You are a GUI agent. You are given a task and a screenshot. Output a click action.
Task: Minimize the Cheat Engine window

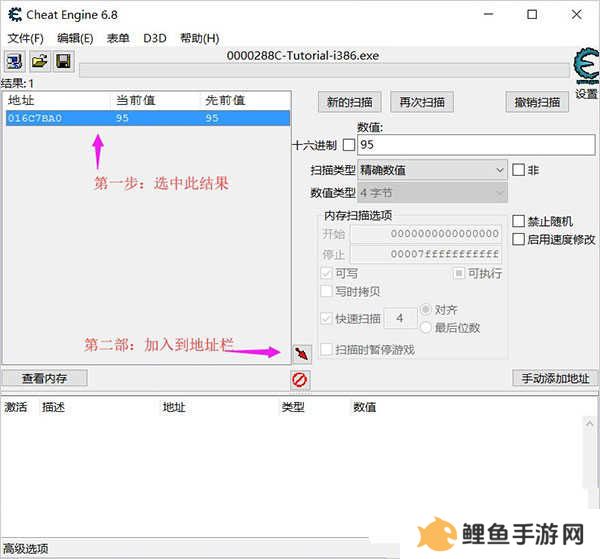point(489,15)
